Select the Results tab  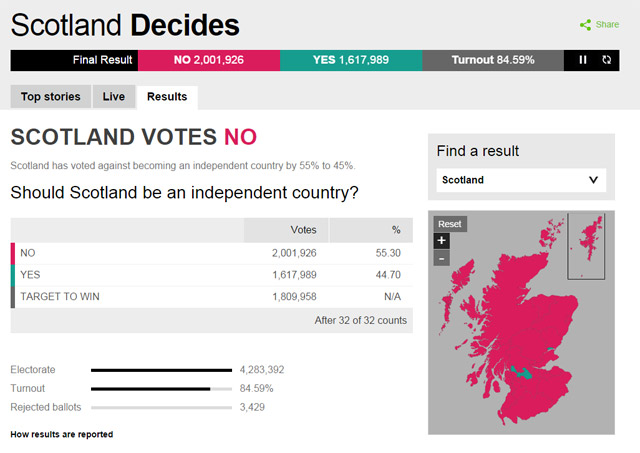(x=167, y=97)
